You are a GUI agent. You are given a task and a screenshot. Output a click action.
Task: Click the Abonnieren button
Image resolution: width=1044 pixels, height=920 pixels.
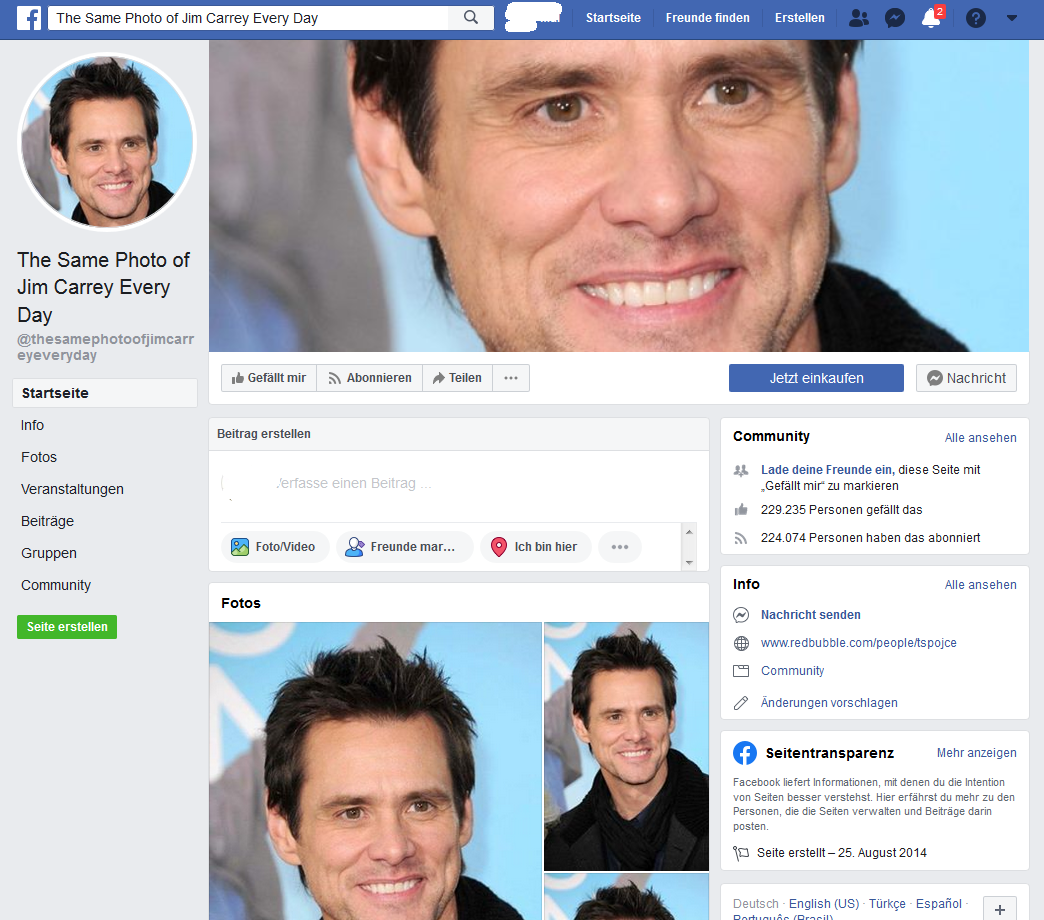click(x=370, y=377)
